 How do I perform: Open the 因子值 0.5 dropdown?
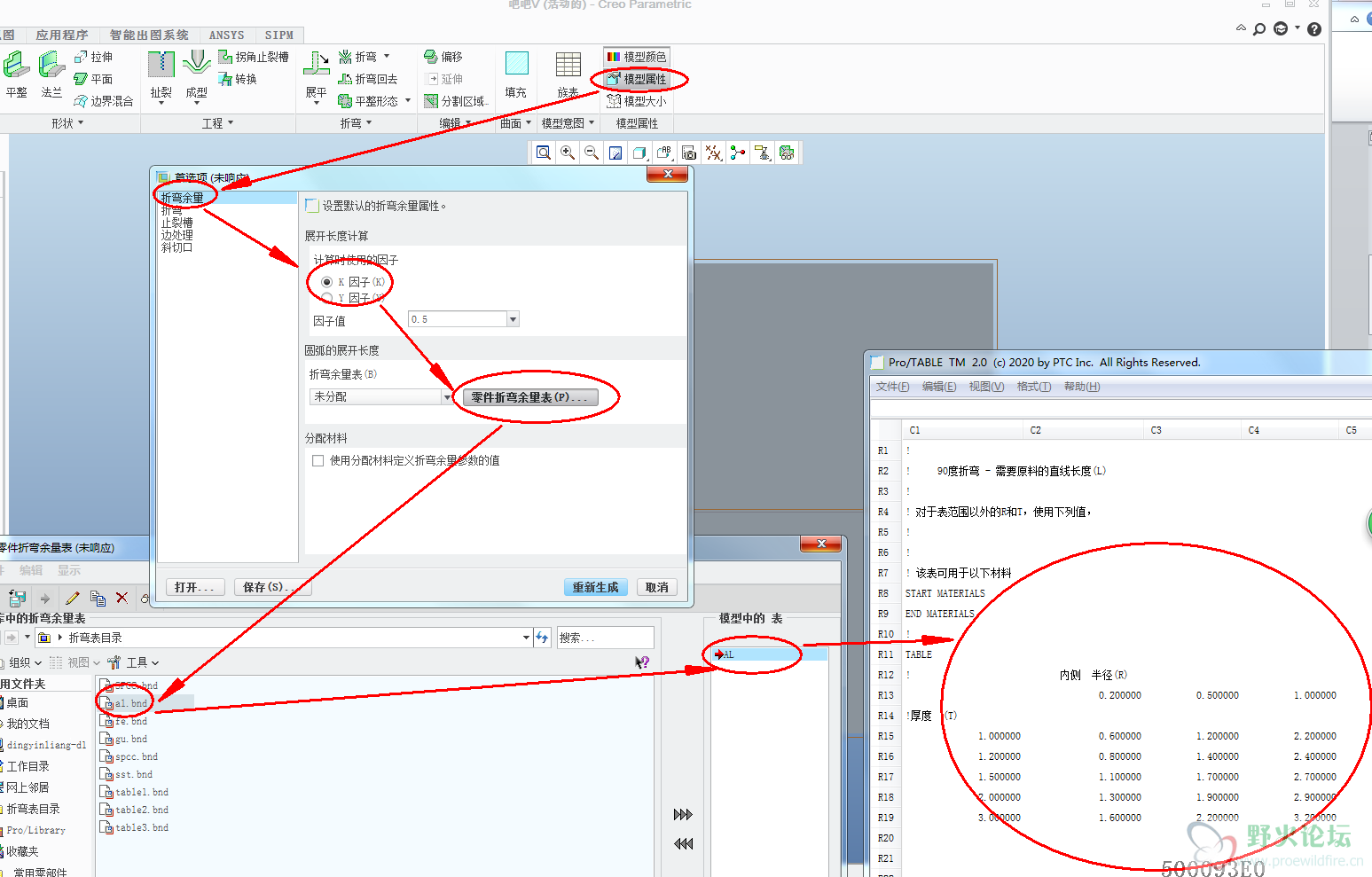[x=513, y=319]
